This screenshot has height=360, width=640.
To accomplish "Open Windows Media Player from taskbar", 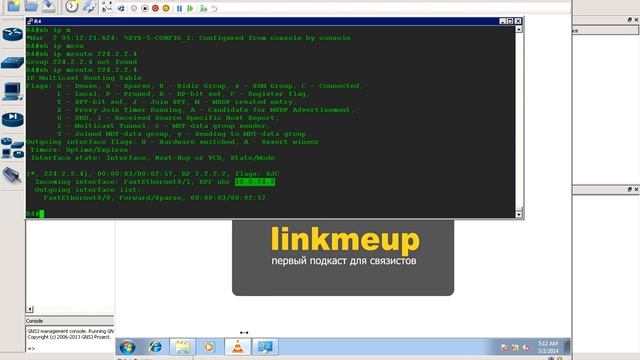I will tap(209, 347).
